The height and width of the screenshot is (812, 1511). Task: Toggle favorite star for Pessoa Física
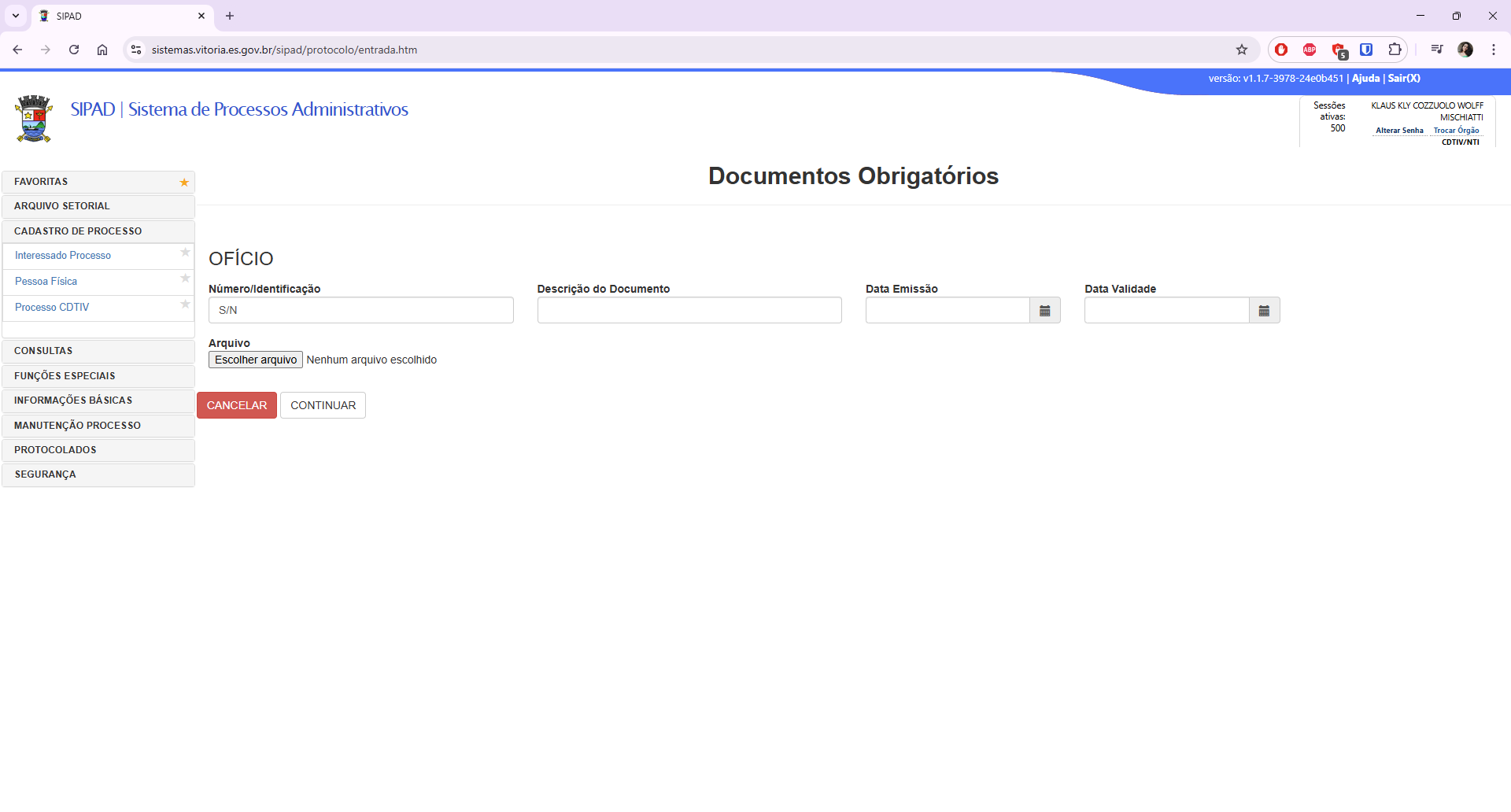click(185, 279)
